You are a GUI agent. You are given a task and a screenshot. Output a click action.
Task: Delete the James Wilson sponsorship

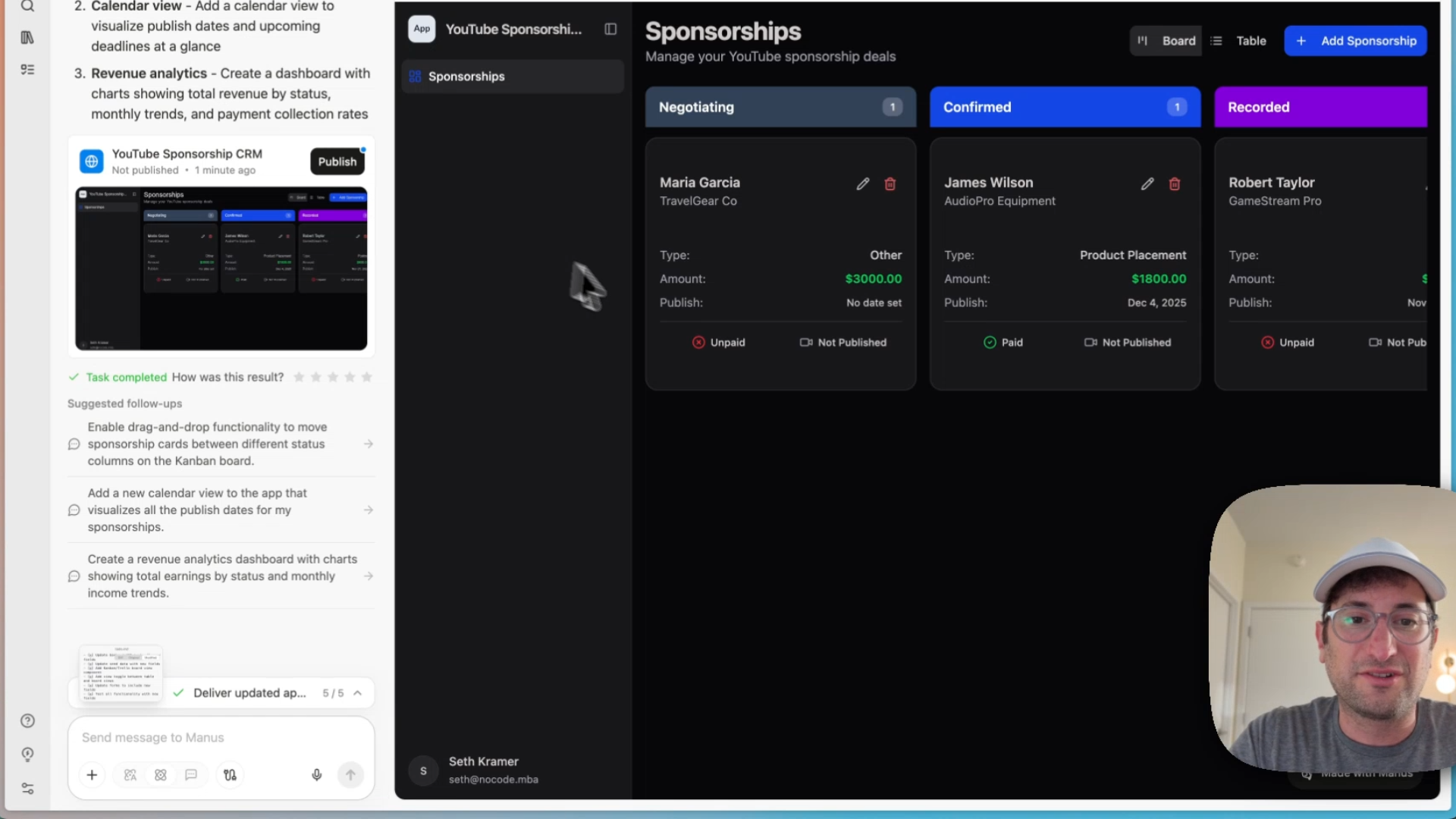pyautogui.click(x=1175, y=184)
